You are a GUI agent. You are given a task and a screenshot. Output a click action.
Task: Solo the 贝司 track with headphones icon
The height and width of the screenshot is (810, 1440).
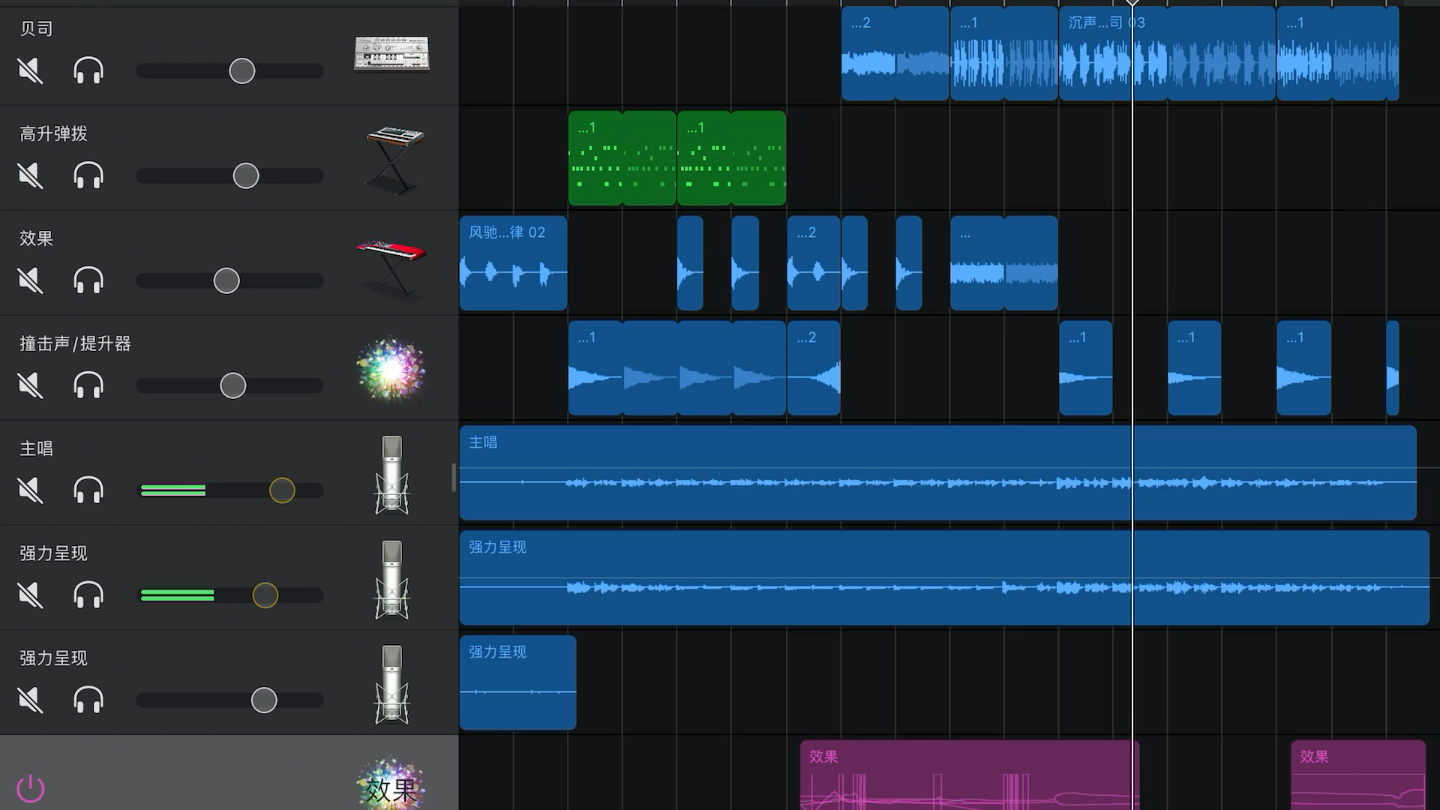89,70
